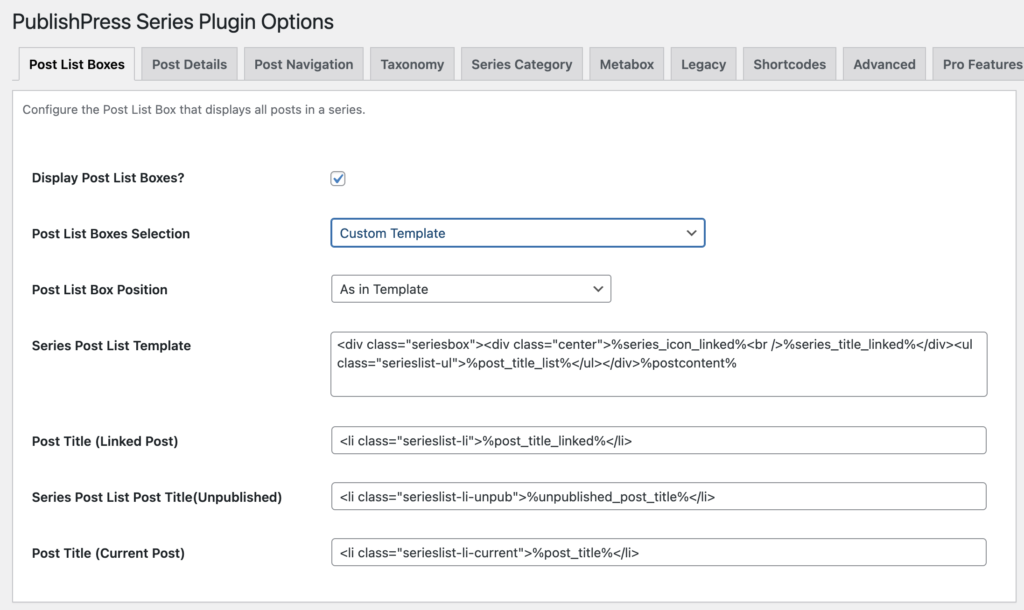This screenshot has height=610, width=1024.
Task: Open the Custom Template selection dropdown
Action: [517, 233]
